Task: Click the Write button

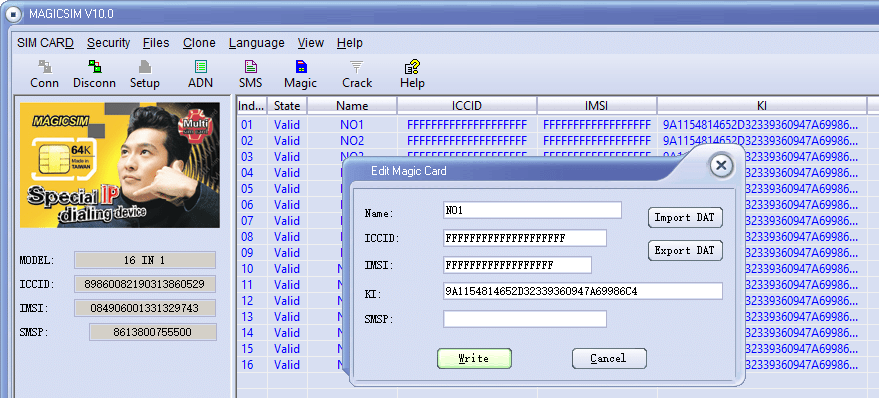Action: (474, 358)
